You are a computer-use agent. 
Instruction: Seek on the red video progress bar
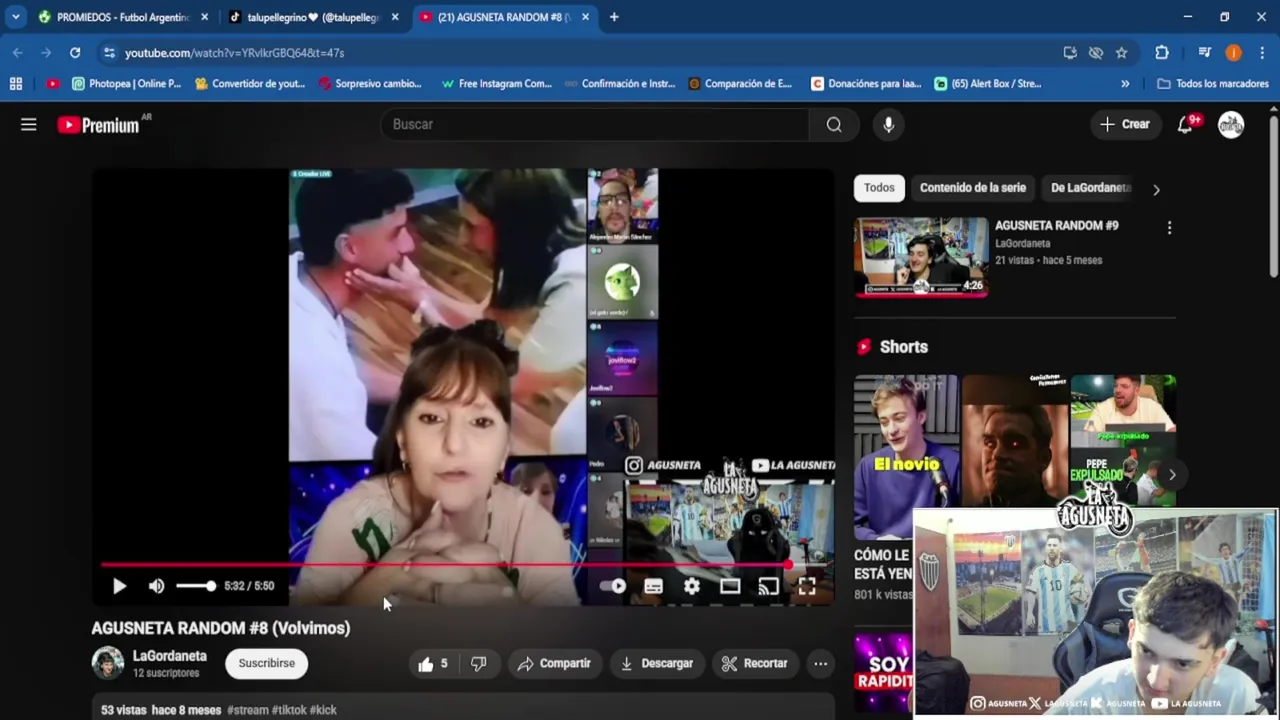tap(461, 565)
